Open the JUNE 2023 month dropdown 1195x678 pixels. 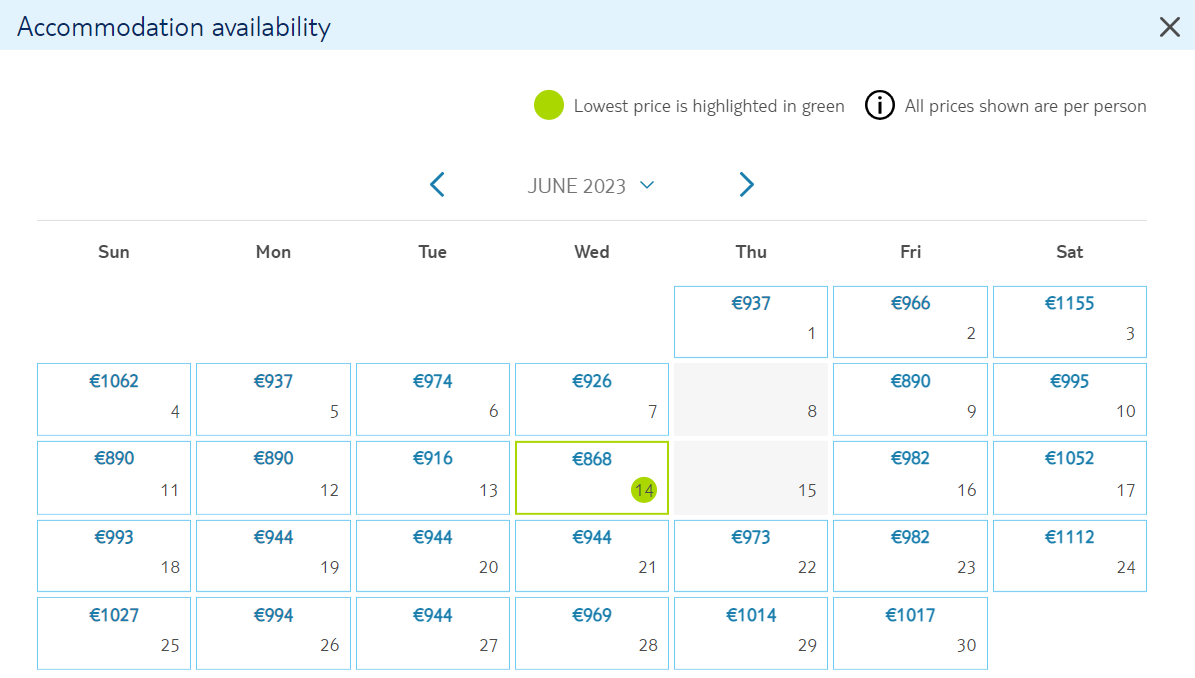[x=591, y=186]
